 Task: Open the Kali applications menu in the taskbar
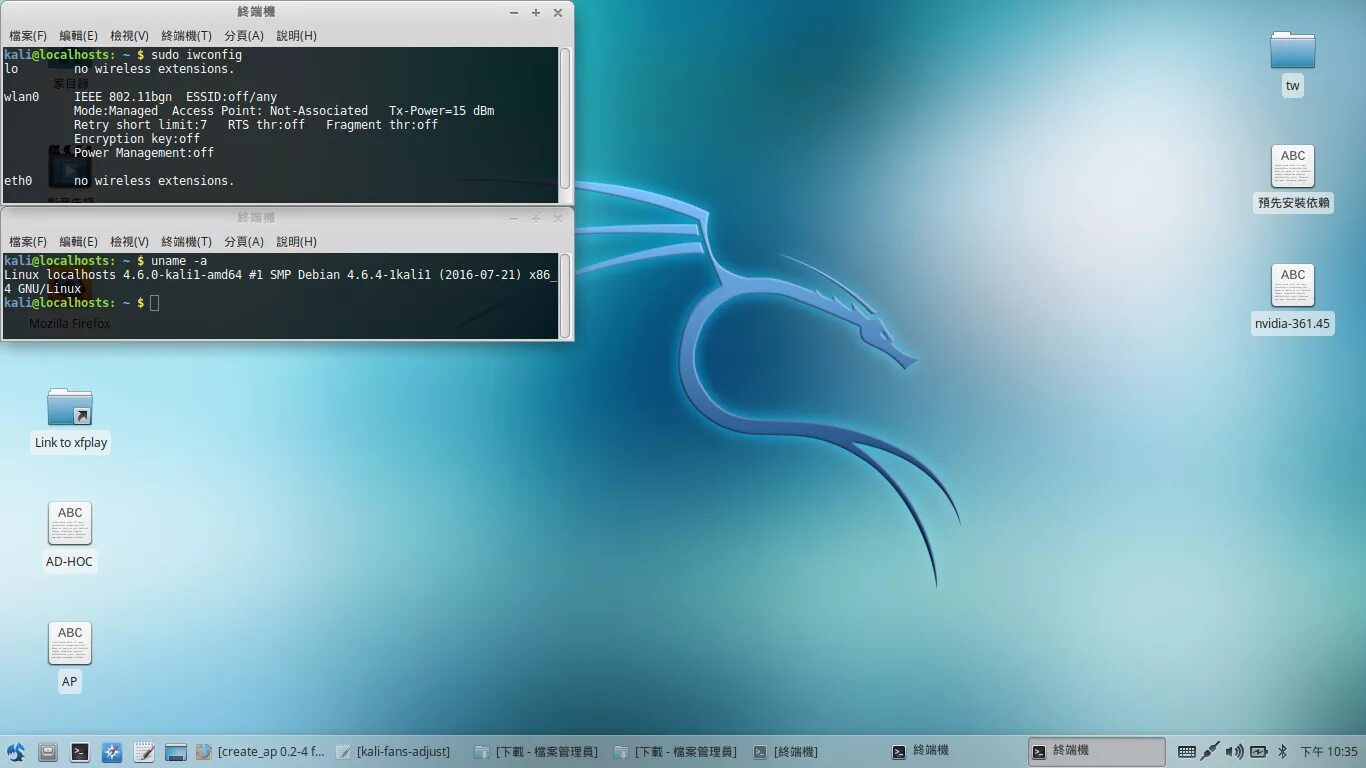[15, 752]
